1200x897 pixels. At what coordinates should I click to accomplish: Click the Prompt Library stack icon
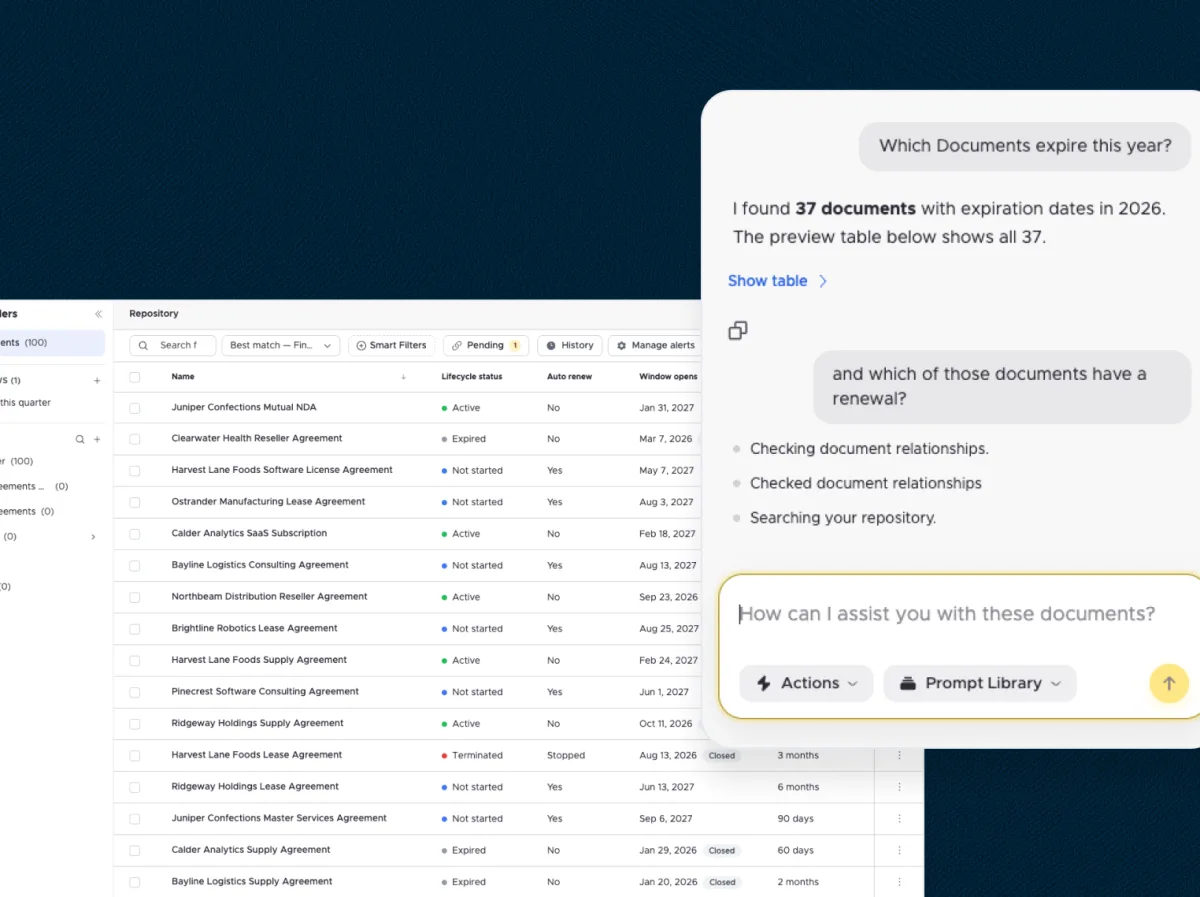point(908,683)
